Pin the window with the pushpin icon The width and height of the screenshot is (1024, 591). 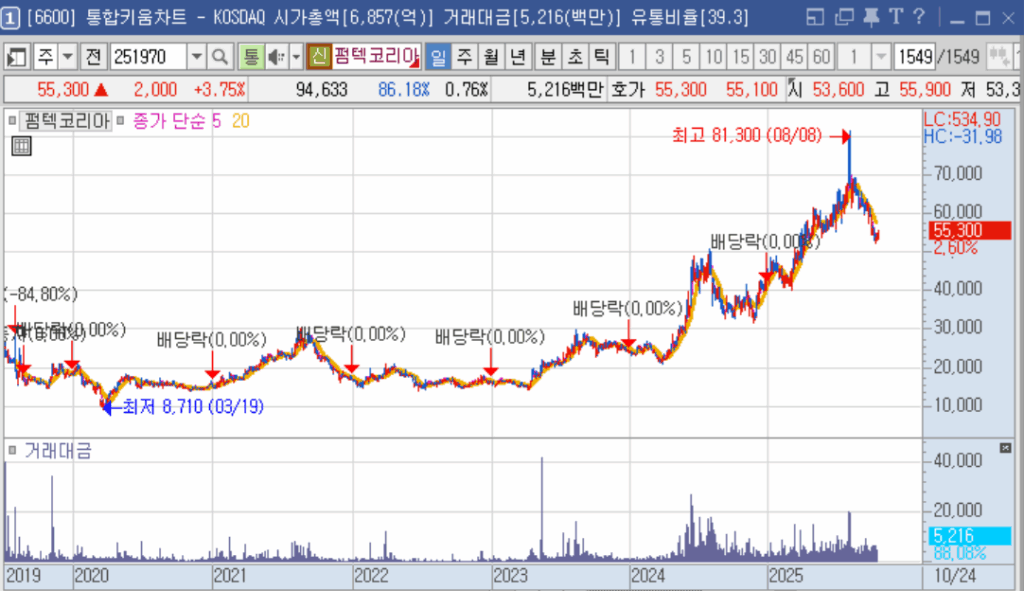(x=871, y=16)
